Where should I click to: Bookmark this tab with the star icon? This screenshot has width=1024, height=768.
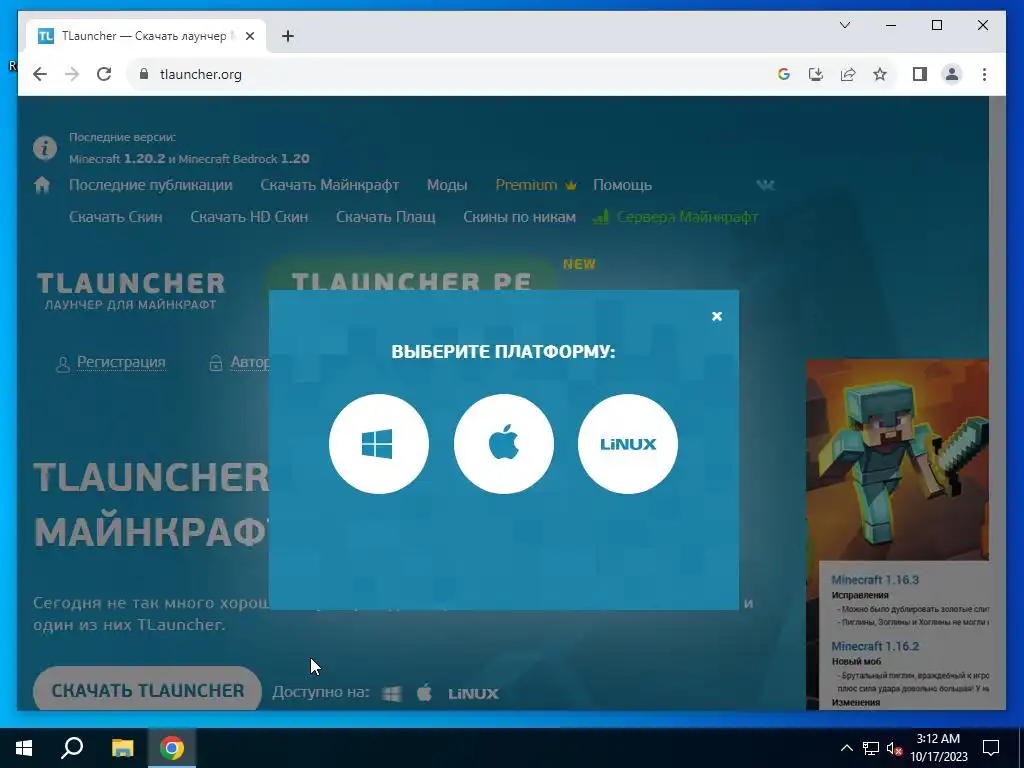[880, 74]
